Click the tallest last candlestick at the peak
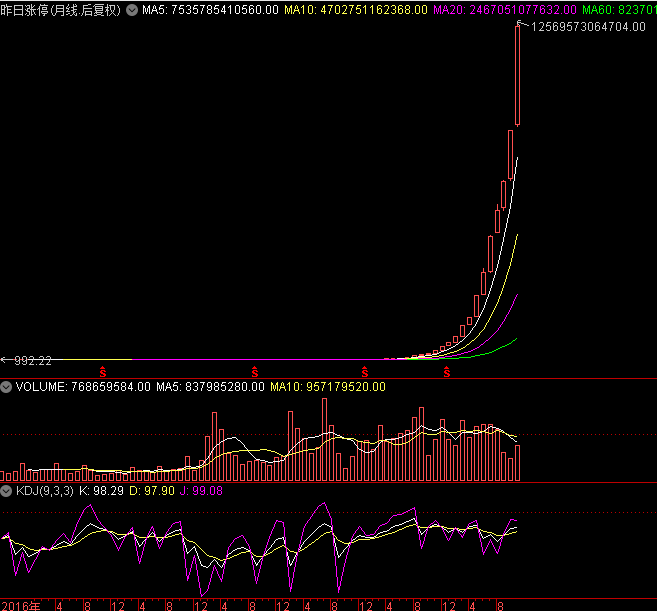 [x=517, y=75]
